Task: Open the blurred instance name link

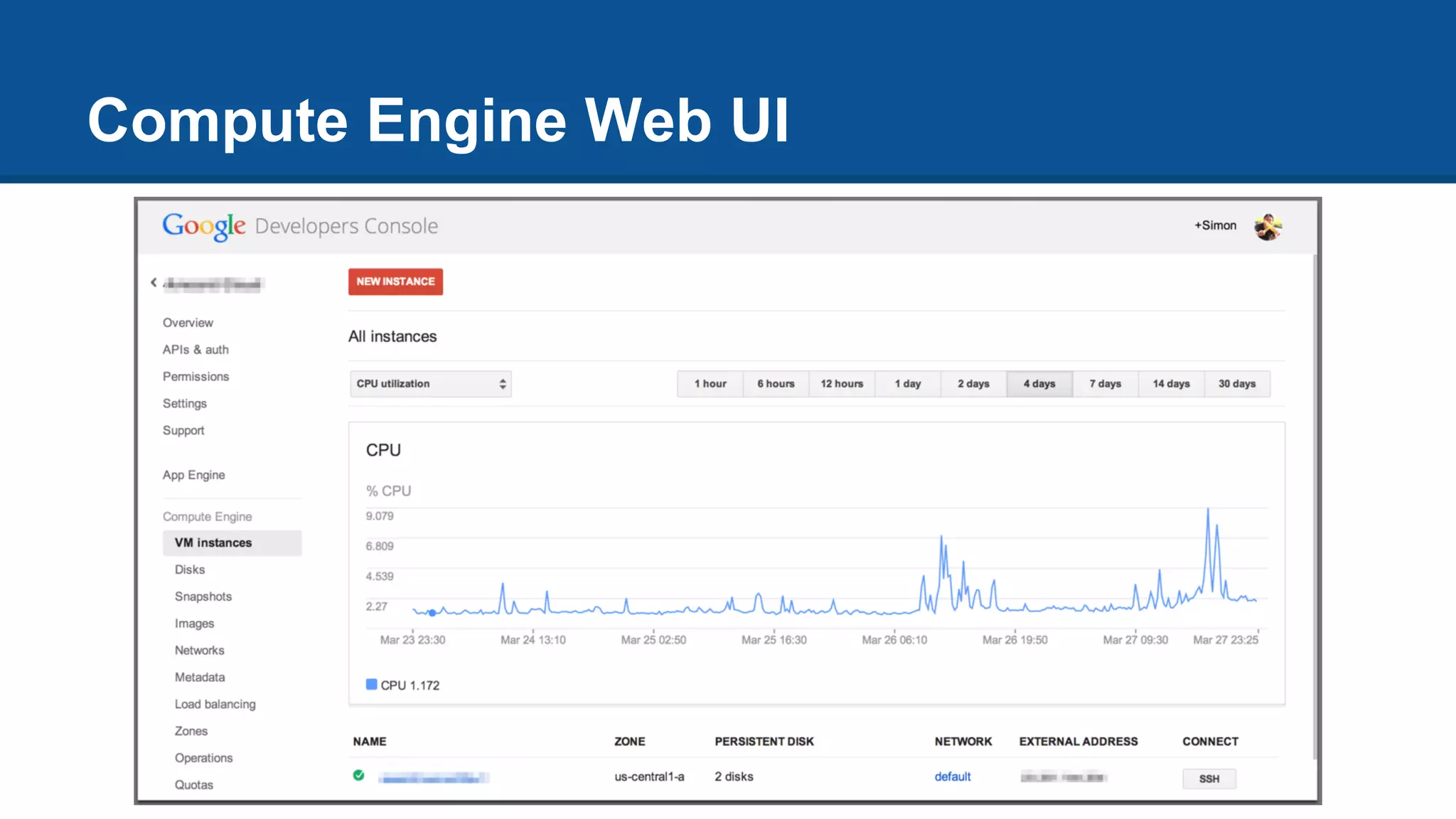Action: 434,778
